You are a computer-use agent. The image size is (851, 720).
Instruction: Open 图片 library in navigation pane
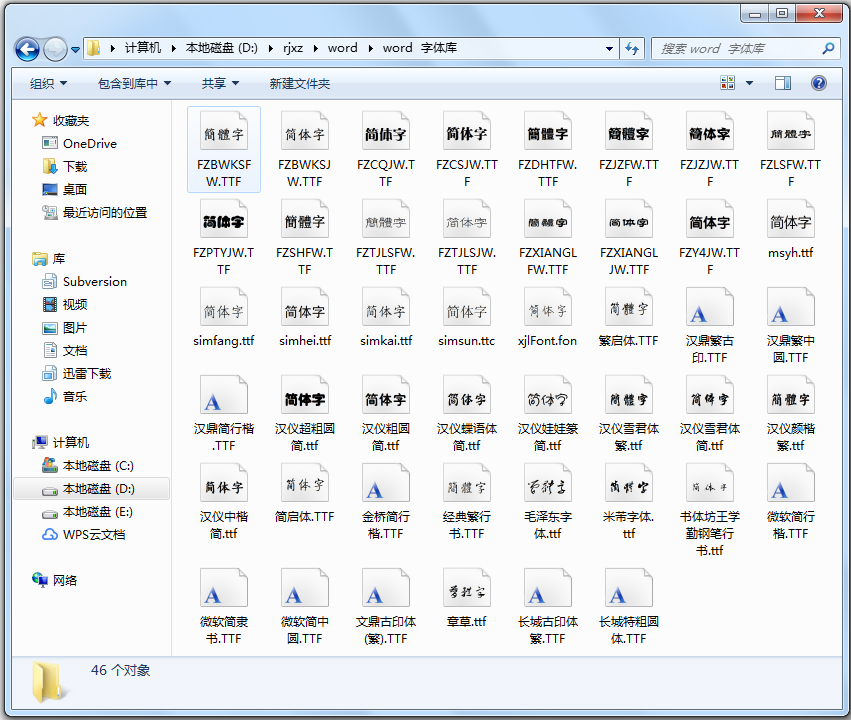75,327
